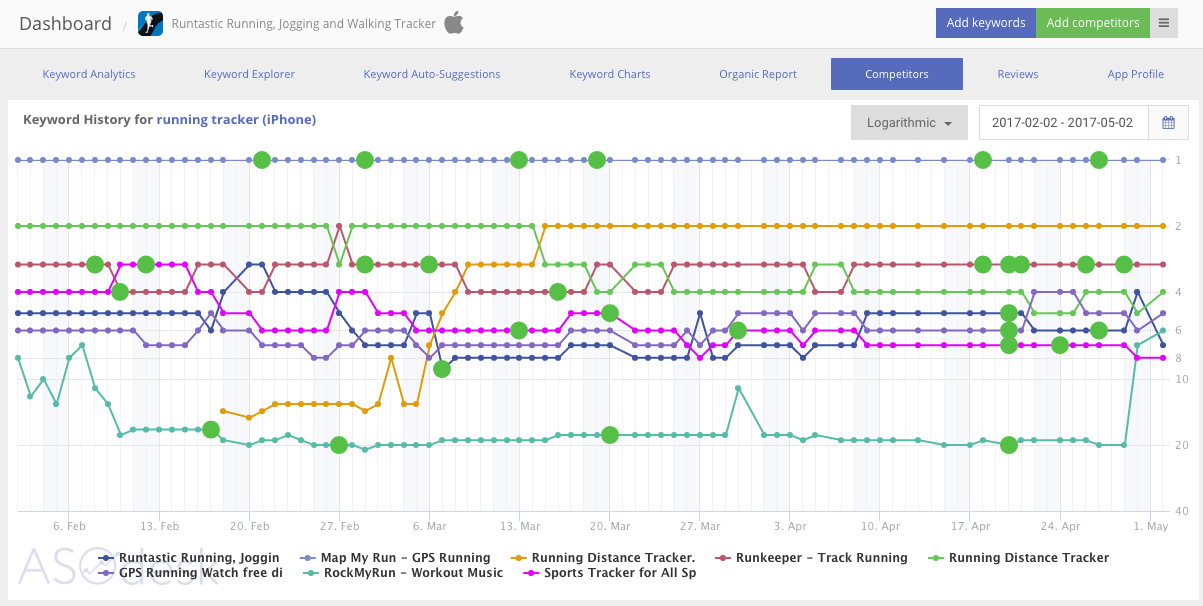The image size is (1203, 606).
Task: Click the running tracker (iPhone) keyword link
Action: [236, 120]
